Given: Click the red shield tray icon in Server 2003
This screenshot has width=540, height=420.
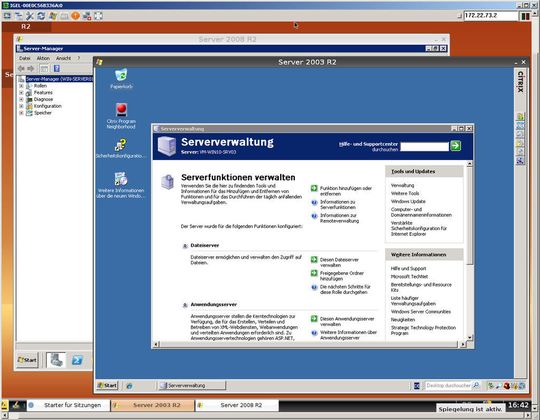Looking at the screenshot, I should pos(506,386).
